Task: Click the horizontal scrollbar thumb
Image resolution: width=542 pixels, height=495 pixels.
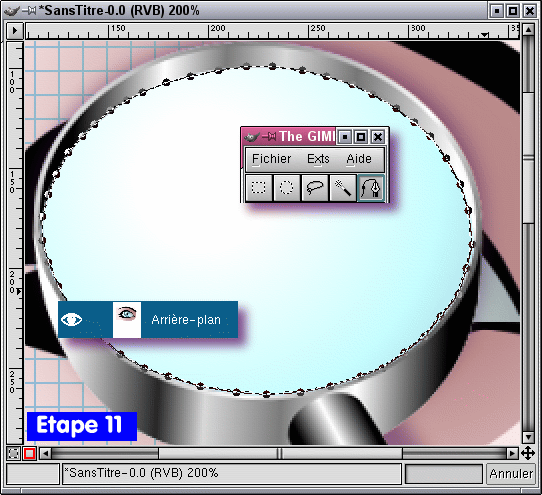Action: click(280, 453)
